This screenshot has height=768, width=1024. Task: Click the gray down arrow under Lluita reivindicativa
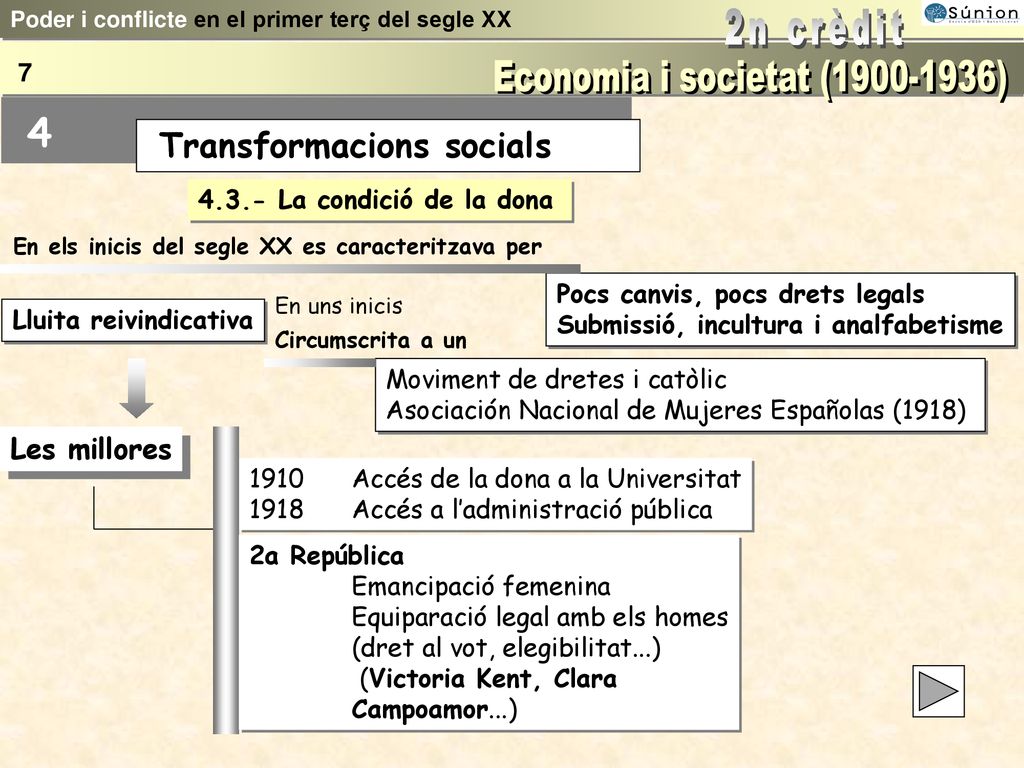click(x=136, y=388)
